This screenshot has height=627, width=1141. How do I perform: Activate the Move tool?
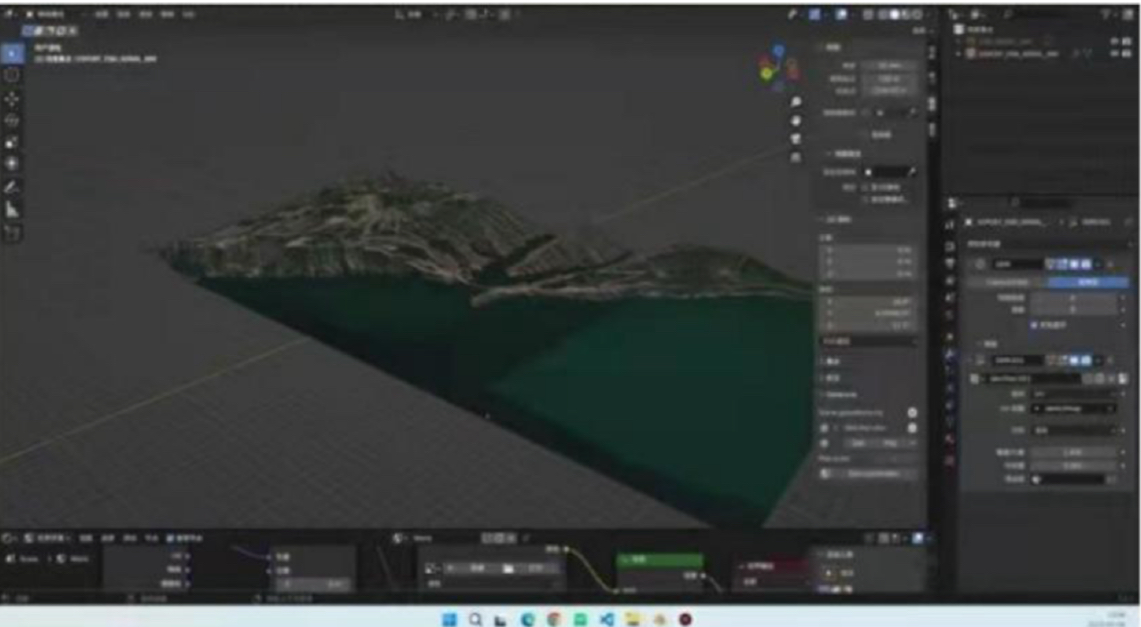pos(12,99)
